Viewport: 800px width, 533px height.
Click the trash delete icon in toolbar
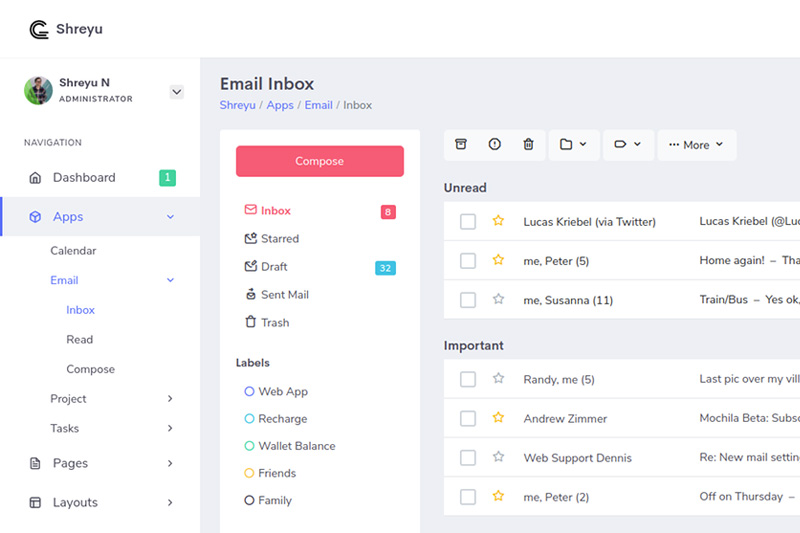pyautogui.click(x=529, y=144)
